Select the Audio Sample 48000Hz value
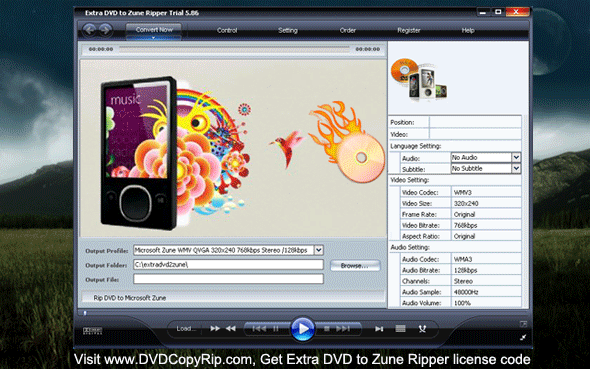The height and width of the screenshot is (369, 590). [x=486, y=292]
